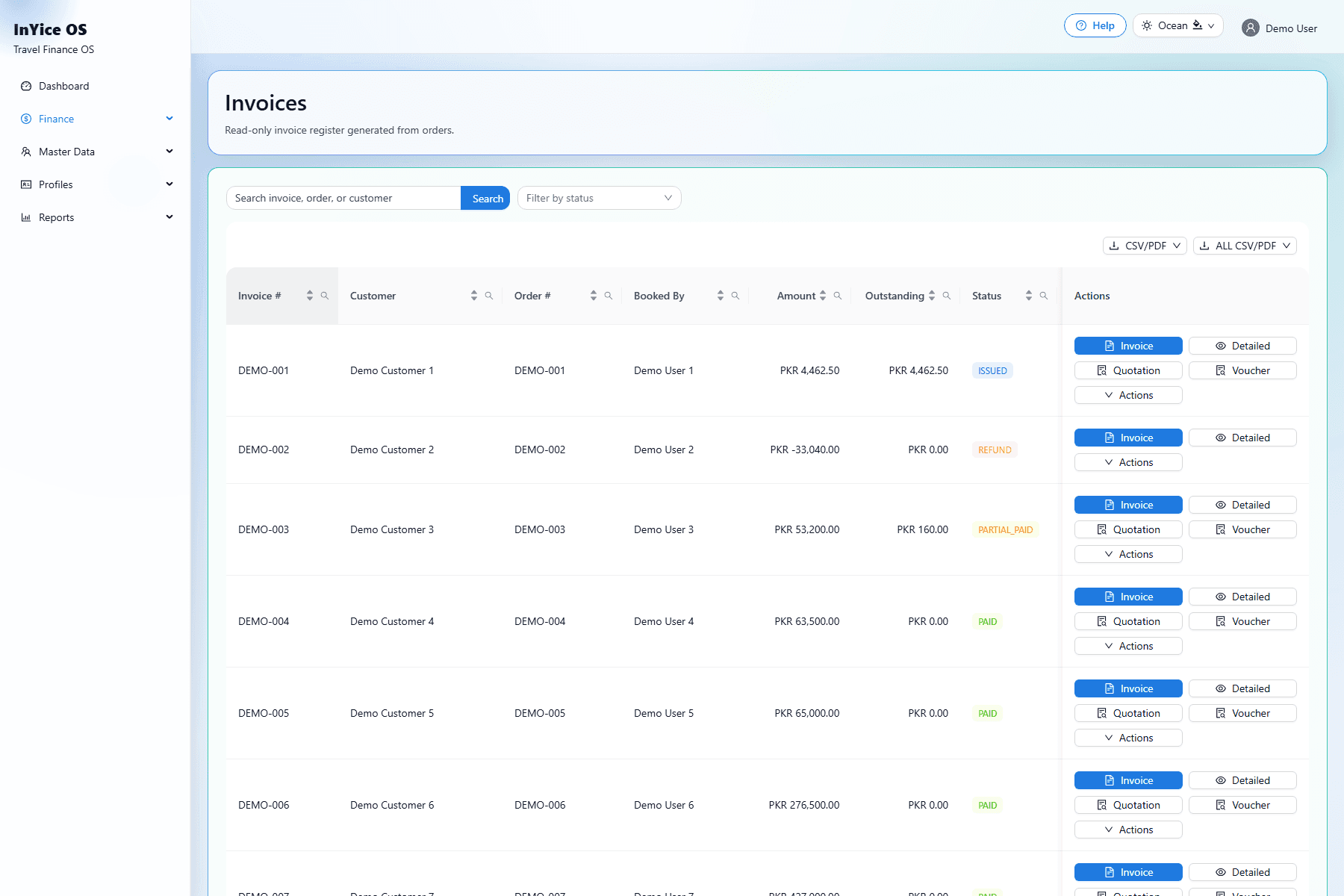The image size is (1344, 896).
Task: Click Quotation button for DEMO-003
Action: (1128, 529)
